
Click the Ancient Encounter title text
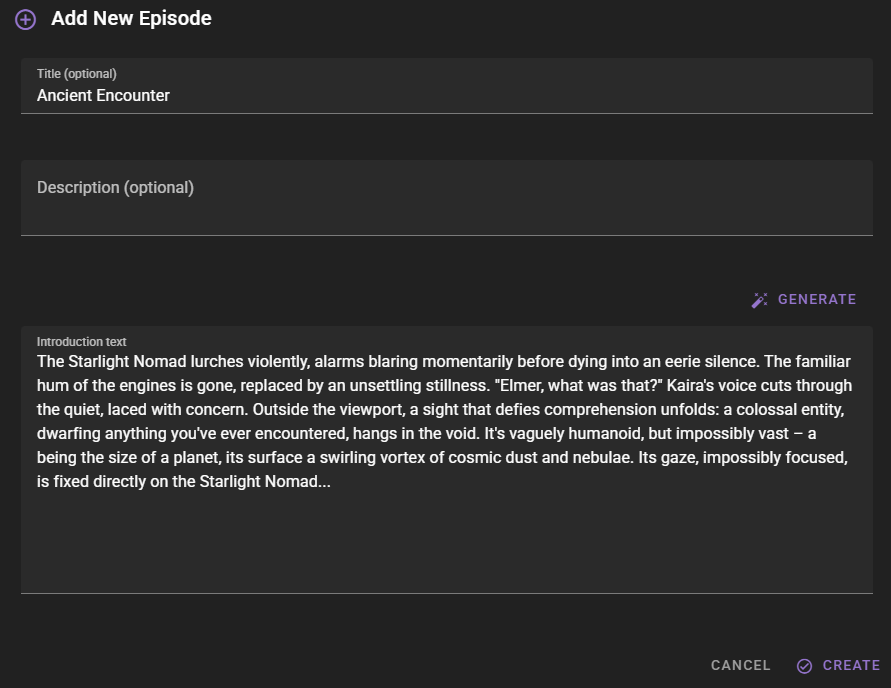(103, 95)
